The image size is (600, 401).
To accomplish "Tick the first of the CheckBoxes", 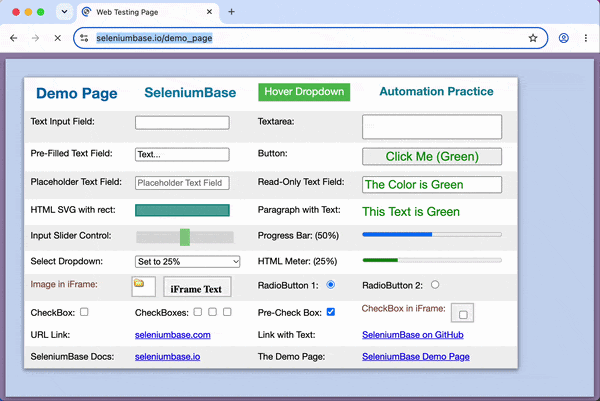I will coord(198,312).
